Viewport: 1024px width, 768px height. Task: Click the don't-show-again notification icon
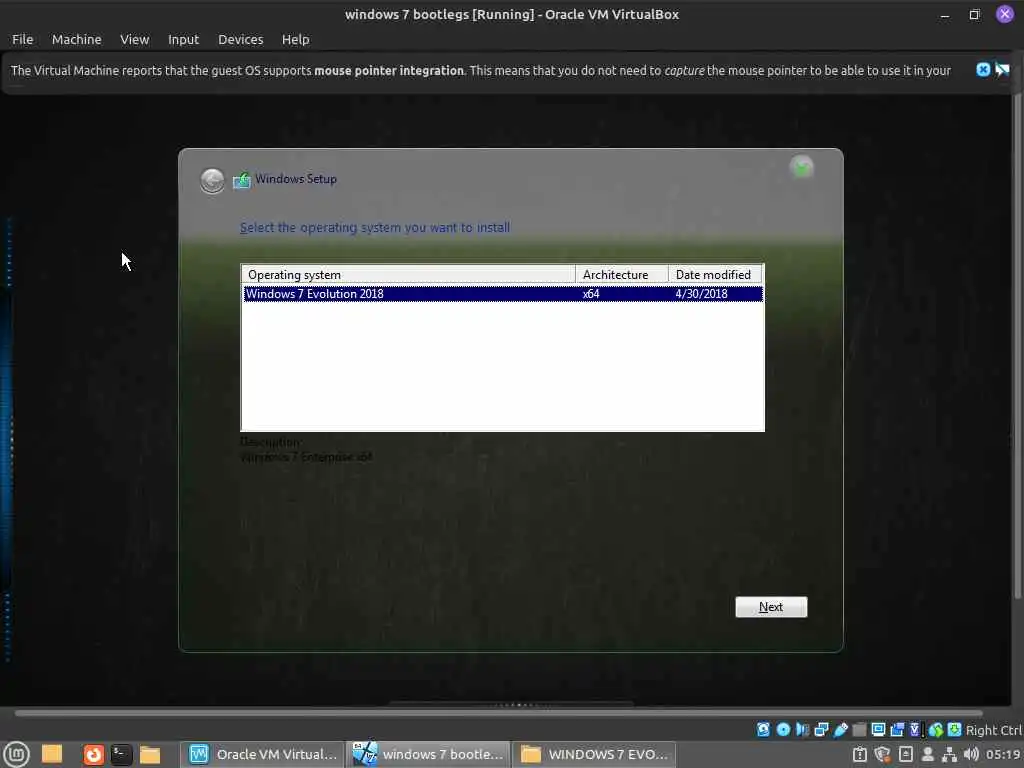[1002, 70]
